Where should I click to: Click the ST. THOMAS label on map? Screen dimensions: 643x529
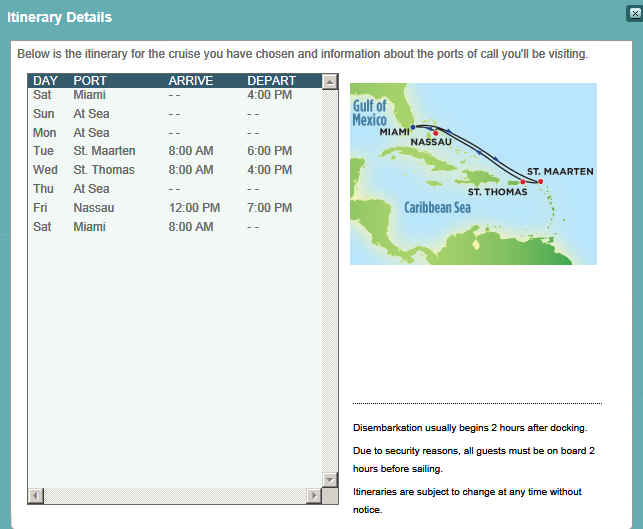coord(497,192)
